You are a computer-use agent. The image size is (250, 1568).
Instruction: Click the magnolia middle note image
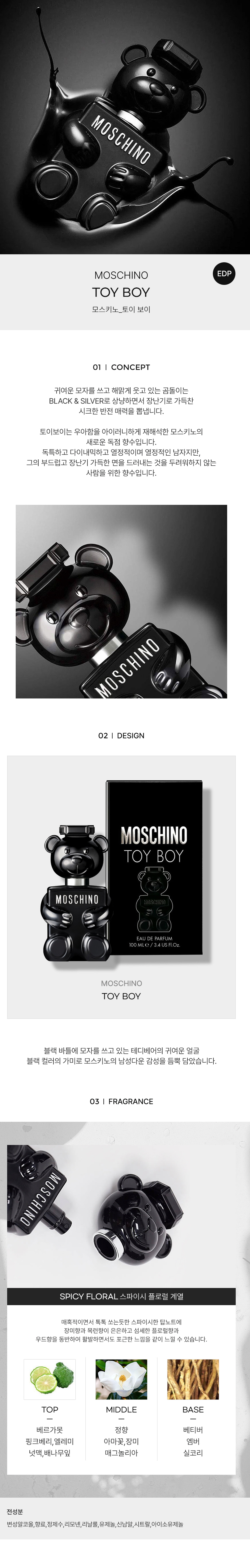[x=121, y=1379]
